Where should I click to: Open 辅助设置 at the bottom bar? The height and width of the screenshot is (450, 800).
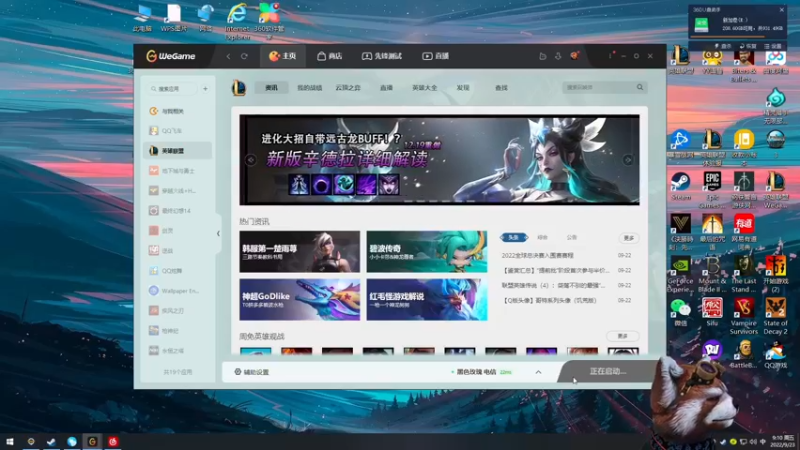click(252, 372)
